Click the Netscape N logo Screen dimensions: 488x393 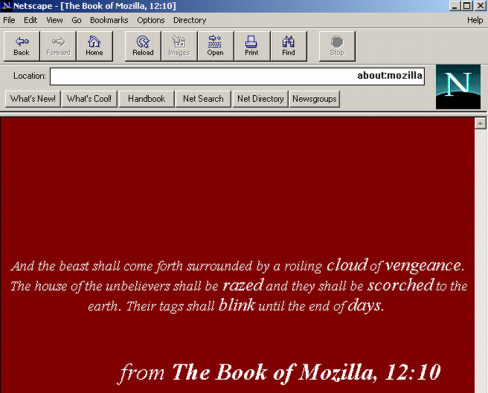point(458,87)
